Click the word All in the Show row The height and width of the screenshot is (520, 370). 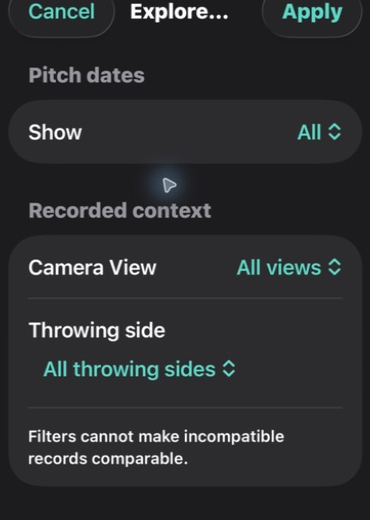[x=309, y=132]
